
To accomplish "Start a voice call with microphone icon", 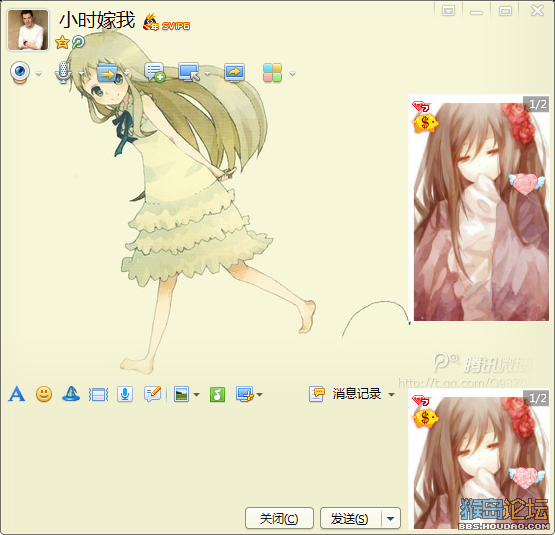I will click(x=63, y=73).
